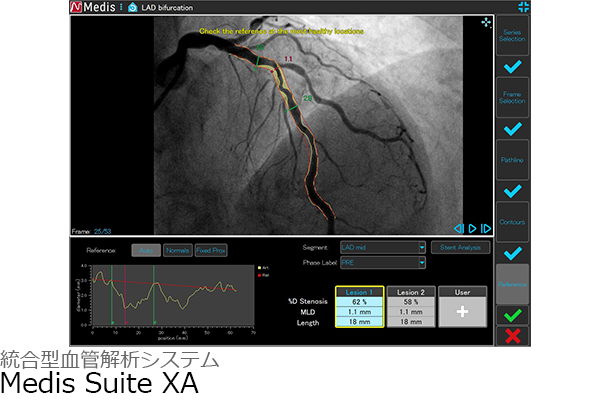The width and height of the screenshot is (600, 400).
Task: Click the 62 % stenosis value
Action: click(x=359, y=302)
